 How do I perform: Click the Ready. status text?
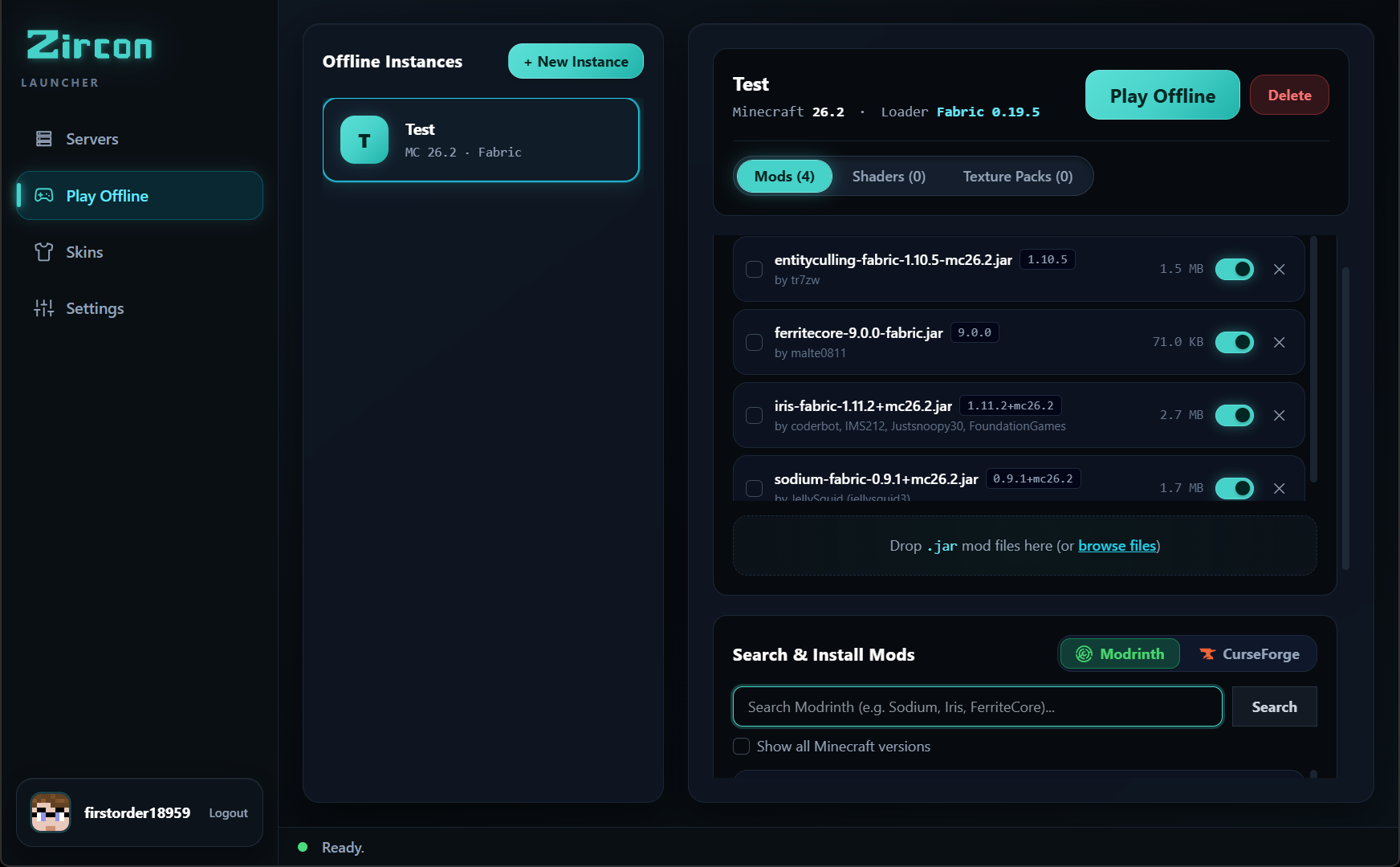click(343, 847)
